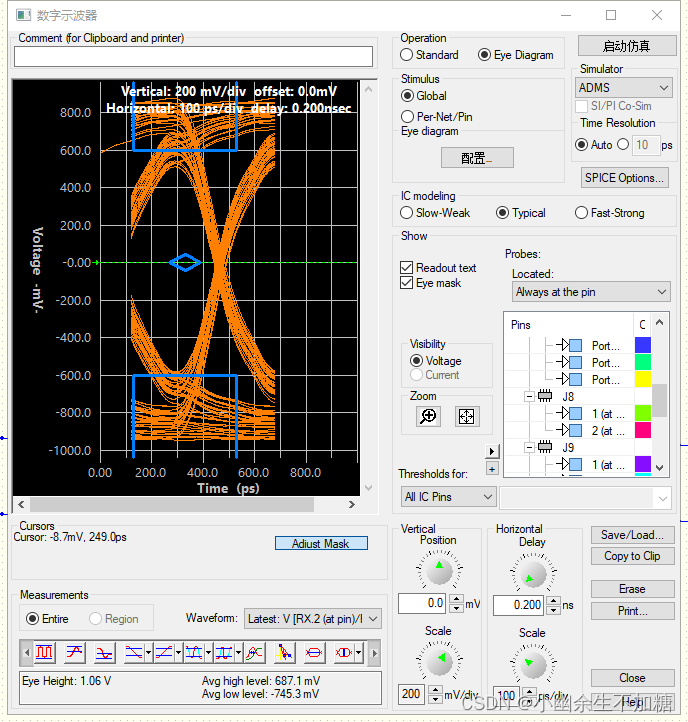Select the yellow-cross point slope measurement icon
This screenshot has width=688, height=722.
point(284,652)
